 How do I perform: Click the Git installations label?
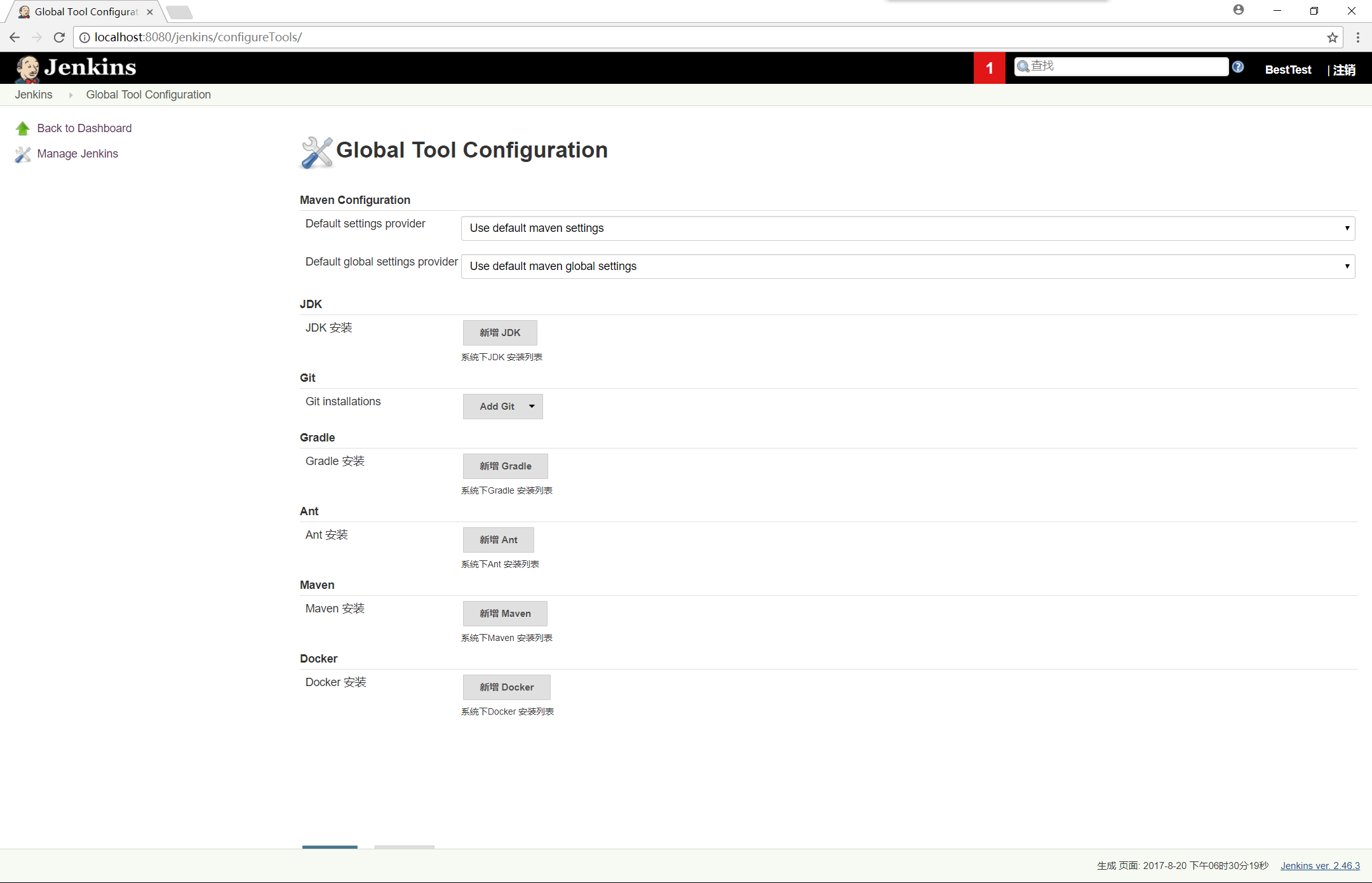343,401
